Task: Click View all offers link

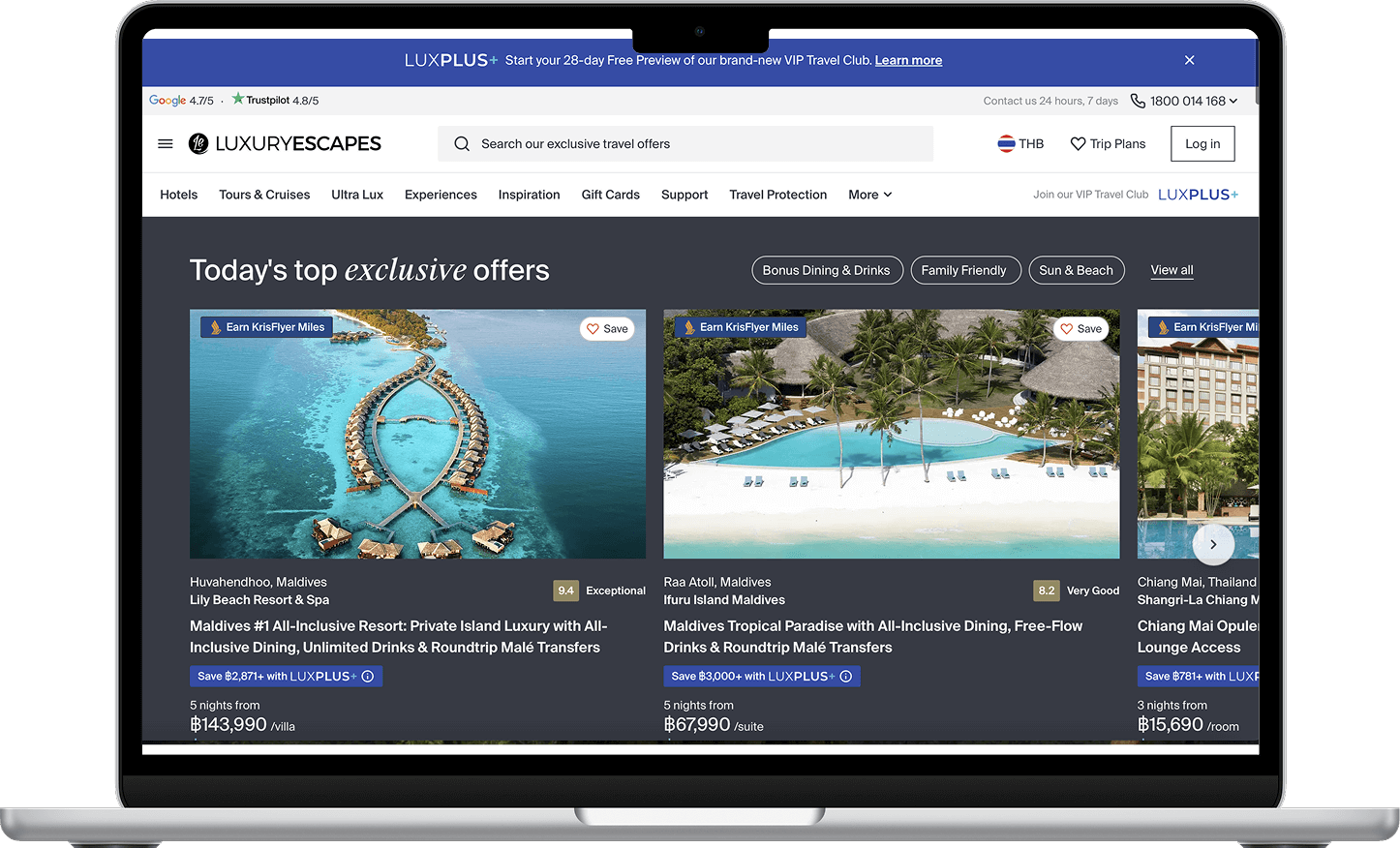Action: pyautogui.click(x=1172, y=270)
